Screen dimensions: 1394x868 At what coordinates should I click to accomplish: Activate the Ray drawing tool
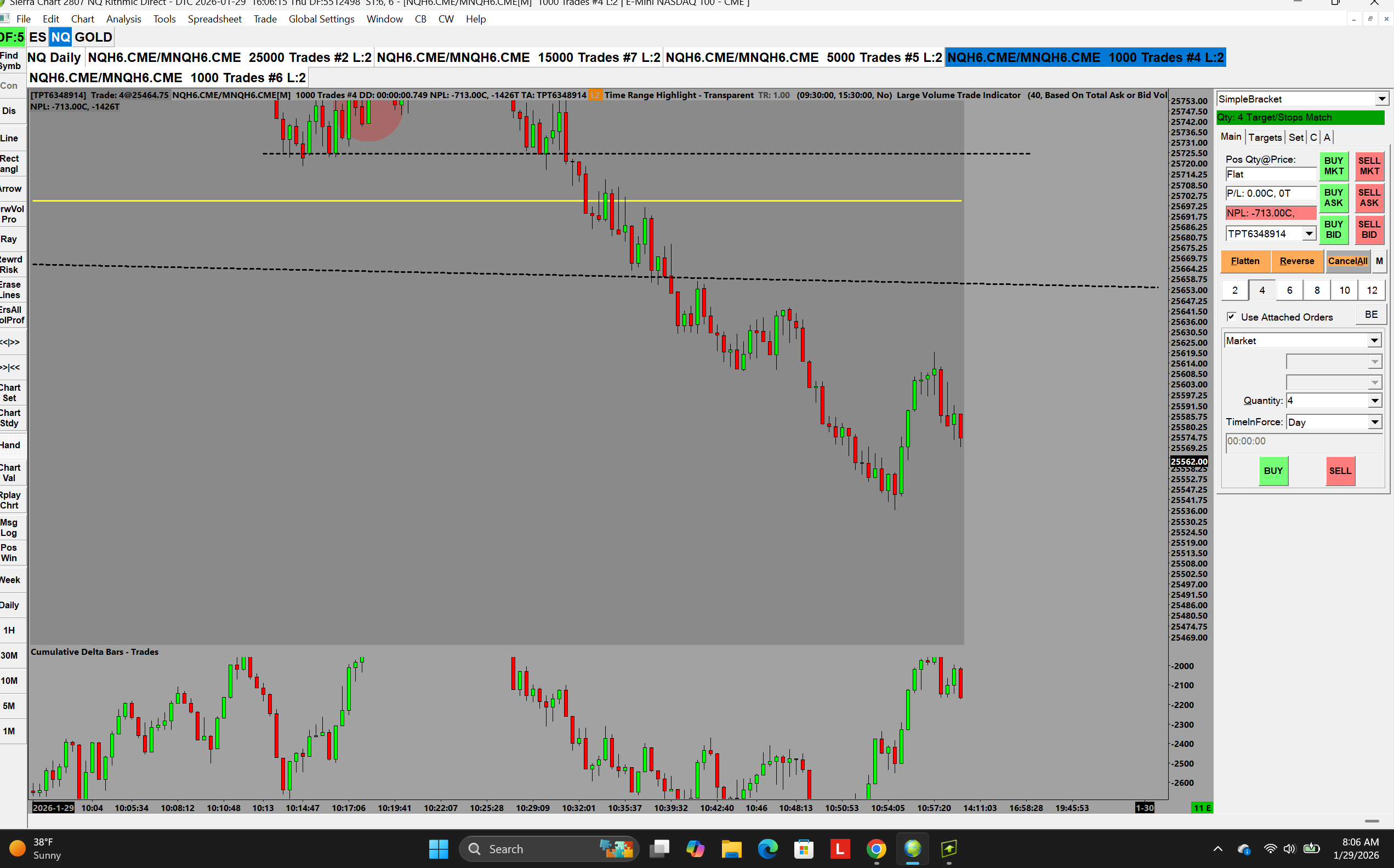tap(10, 239)
